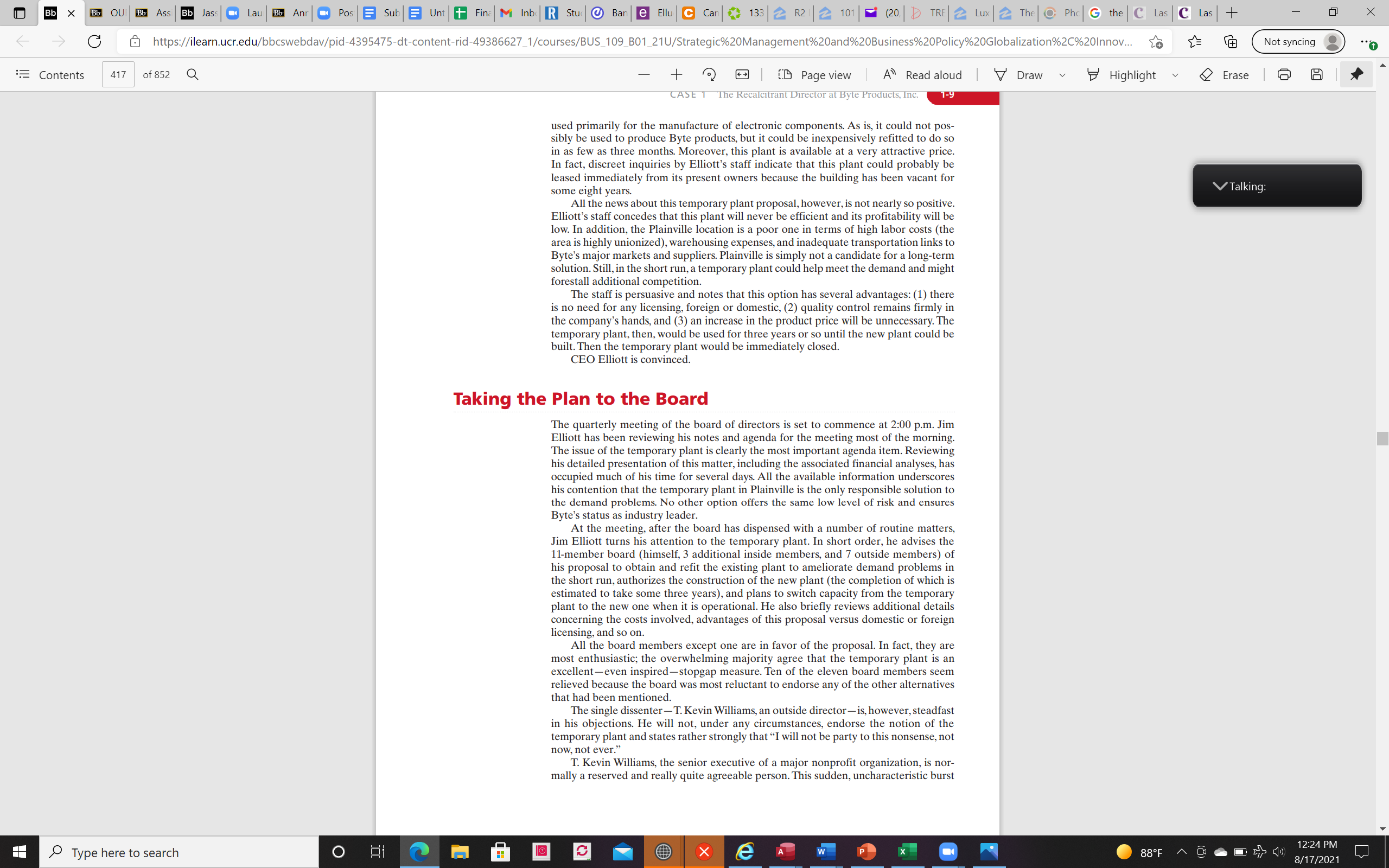1389x868 pixels.
Task: Click the Fit to width icon
Action: click(742, 75)
